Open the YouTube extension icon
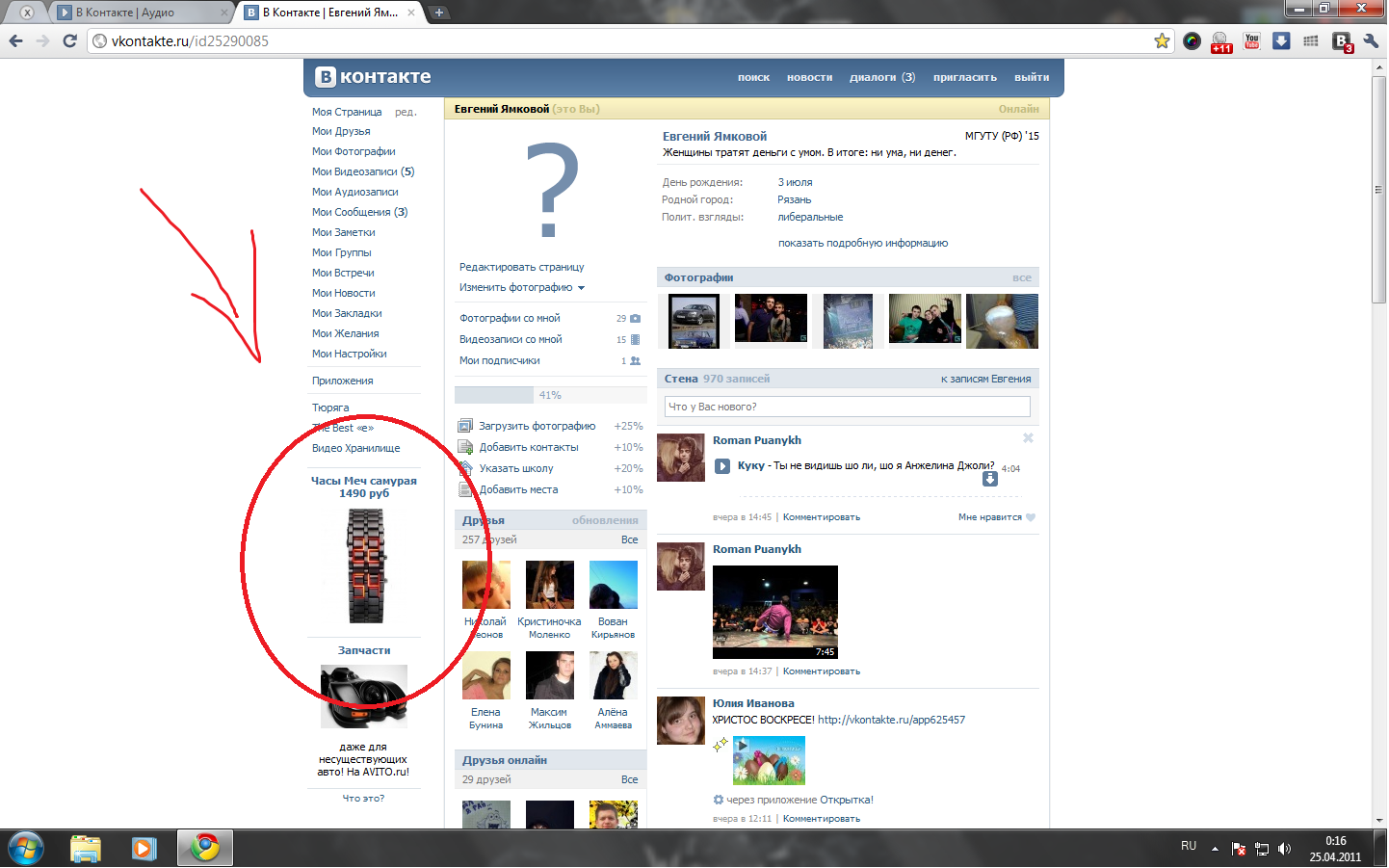The width and height of the screenshot is (1389, 868). click(x=1251, y=40)
